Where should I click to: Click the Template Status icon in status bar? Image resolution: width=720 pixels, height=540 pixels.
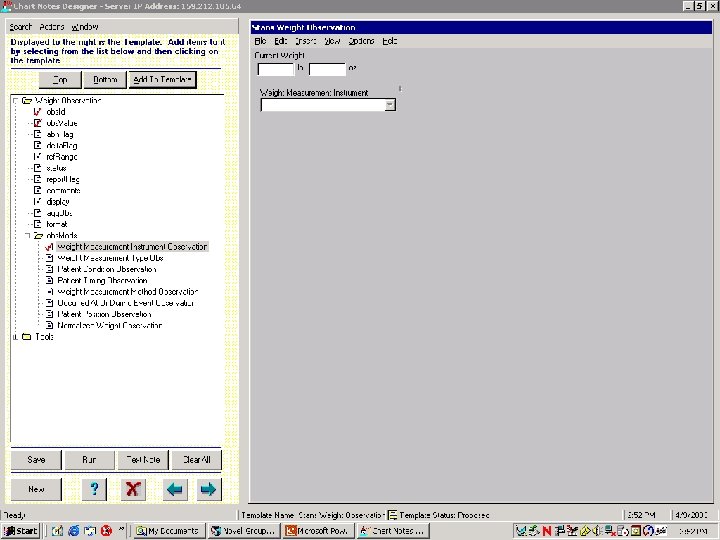click(392, 515)
